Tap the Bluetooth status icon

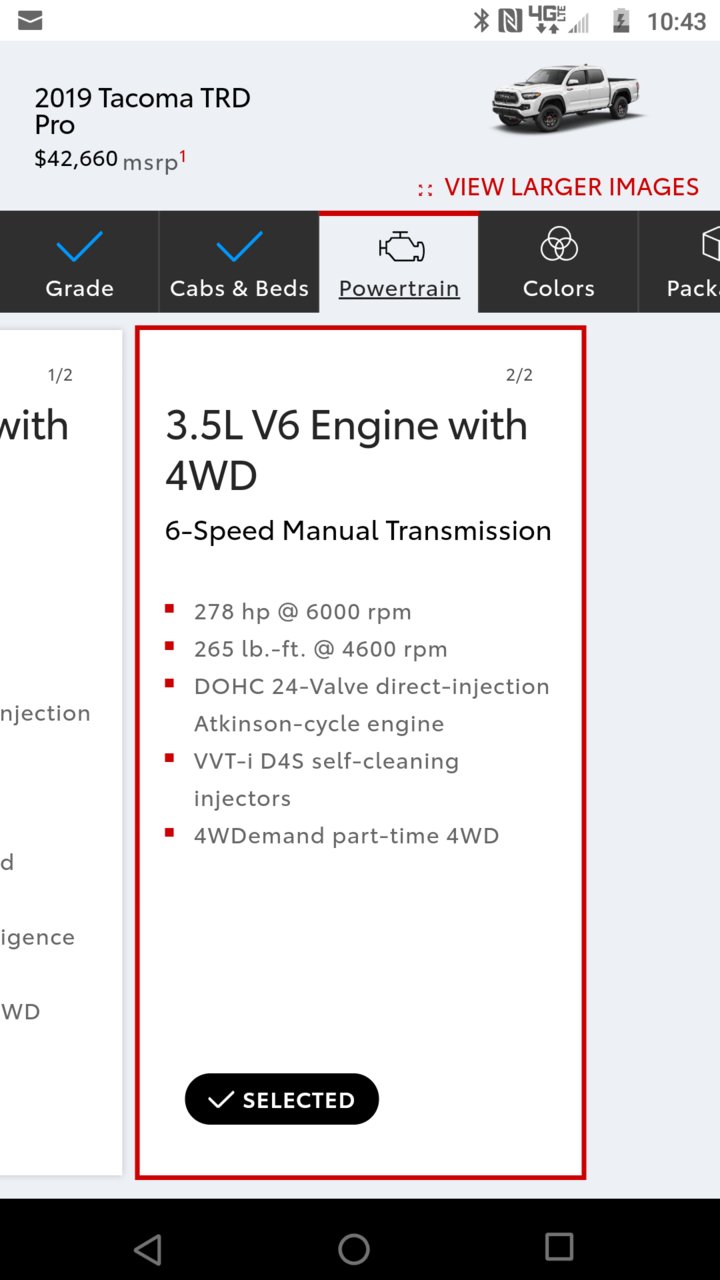coord(481,20)
